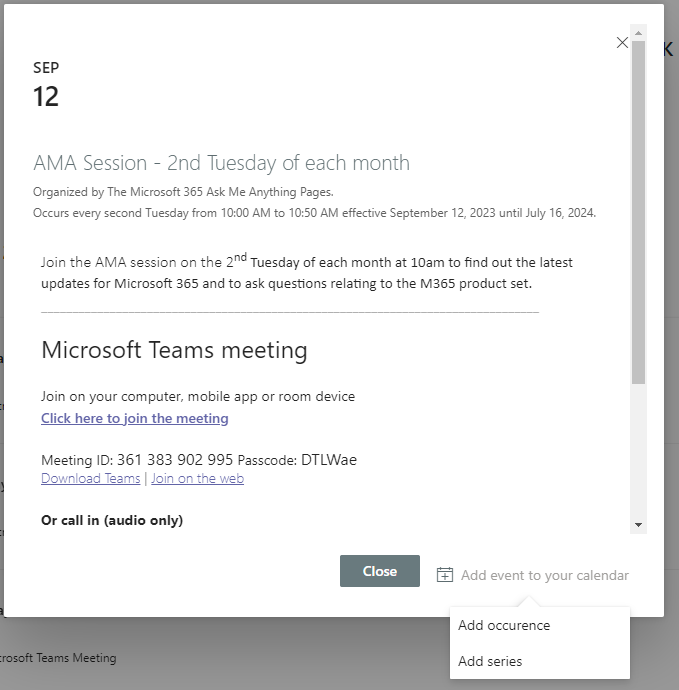Click the scrollbar up arrow
The image size is (679, 690).
pyautogui.click(x=638, y=34)
